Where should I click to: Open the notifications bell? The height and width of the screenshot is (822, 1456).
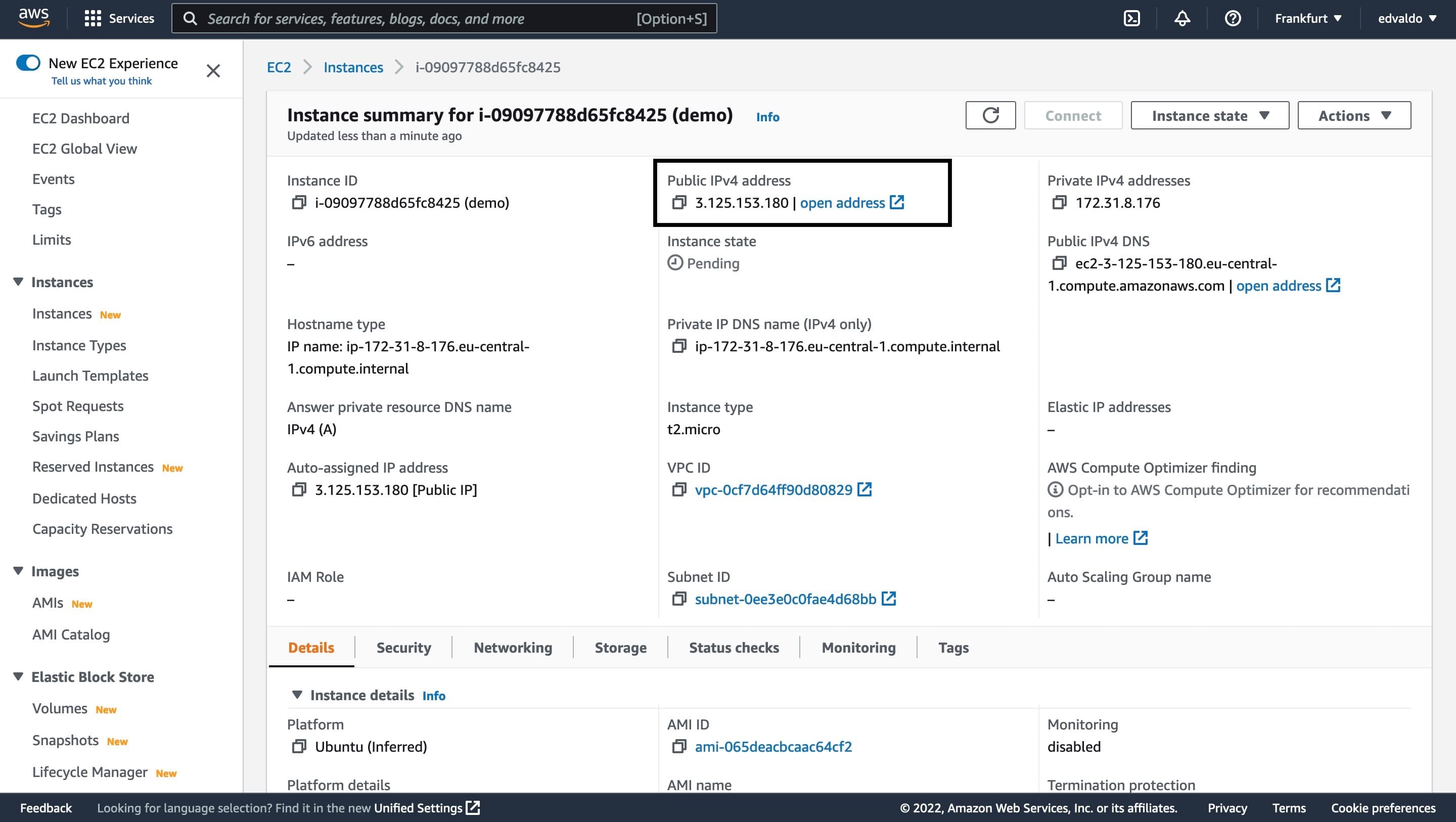click(1182, 19)
